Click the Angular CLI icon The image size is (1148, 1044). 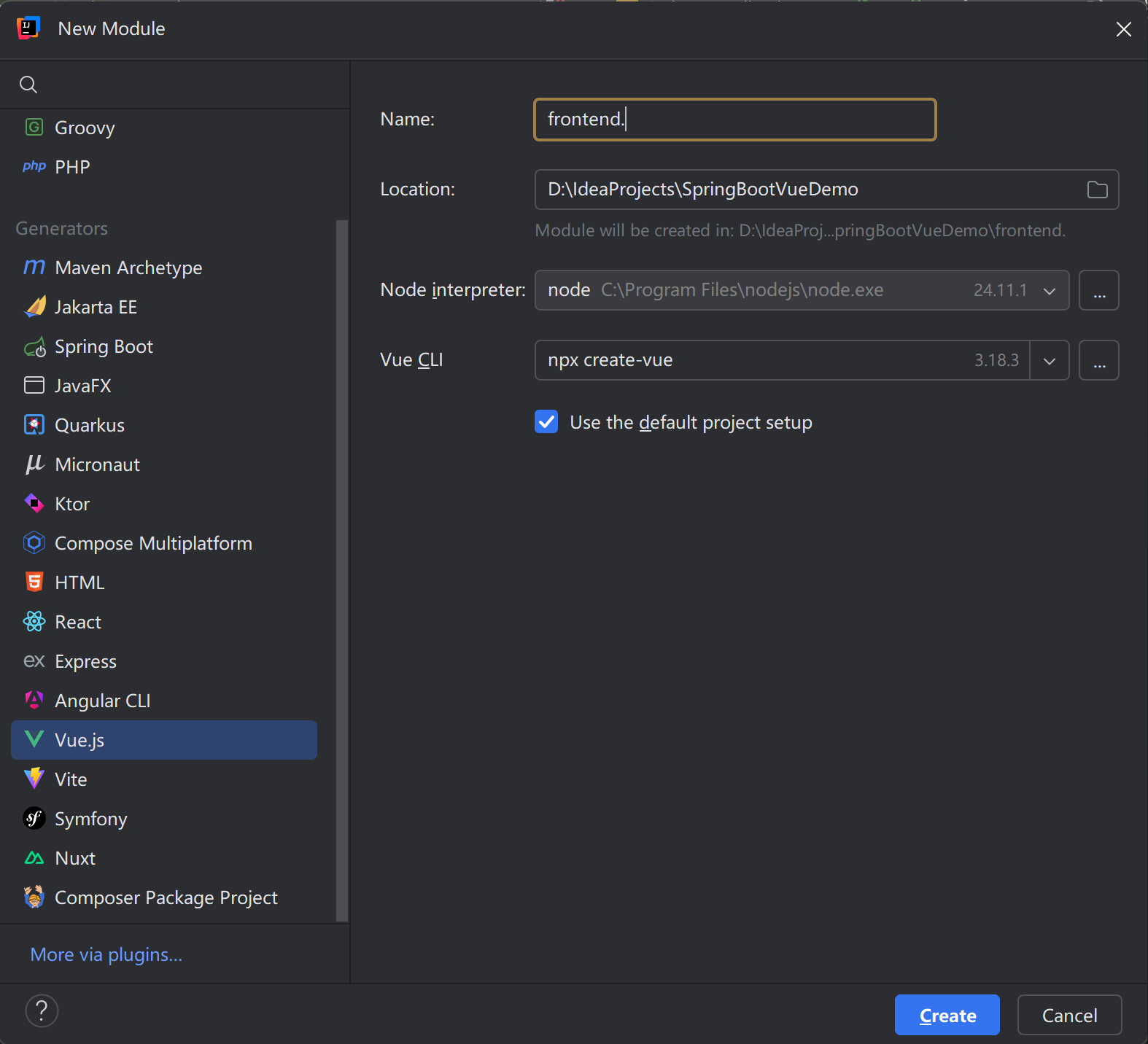click(34, 701)
